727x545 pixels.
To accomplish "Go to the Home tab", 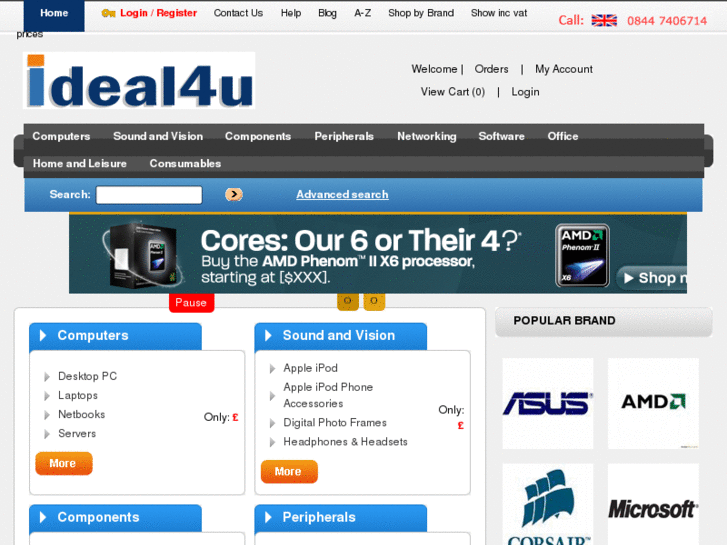I will tap(54, 15).
